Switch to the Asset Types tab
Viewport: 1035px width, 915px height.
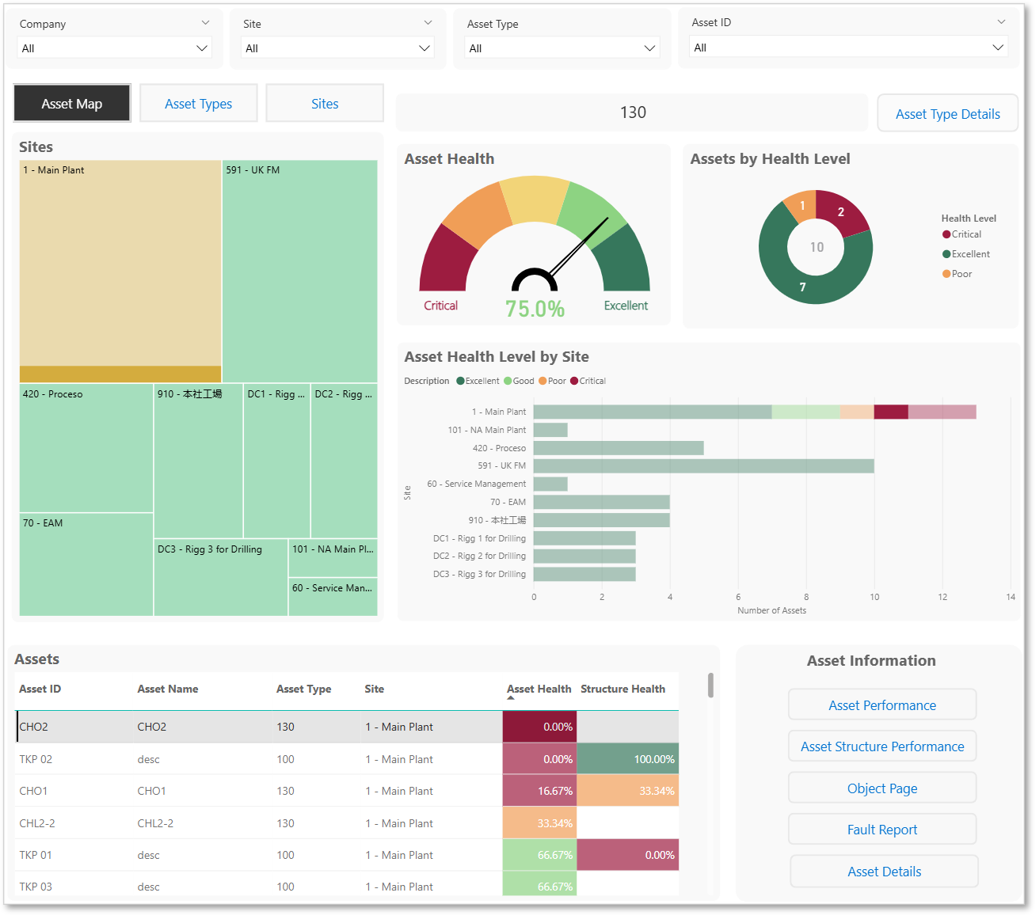(x=198, y=103)
